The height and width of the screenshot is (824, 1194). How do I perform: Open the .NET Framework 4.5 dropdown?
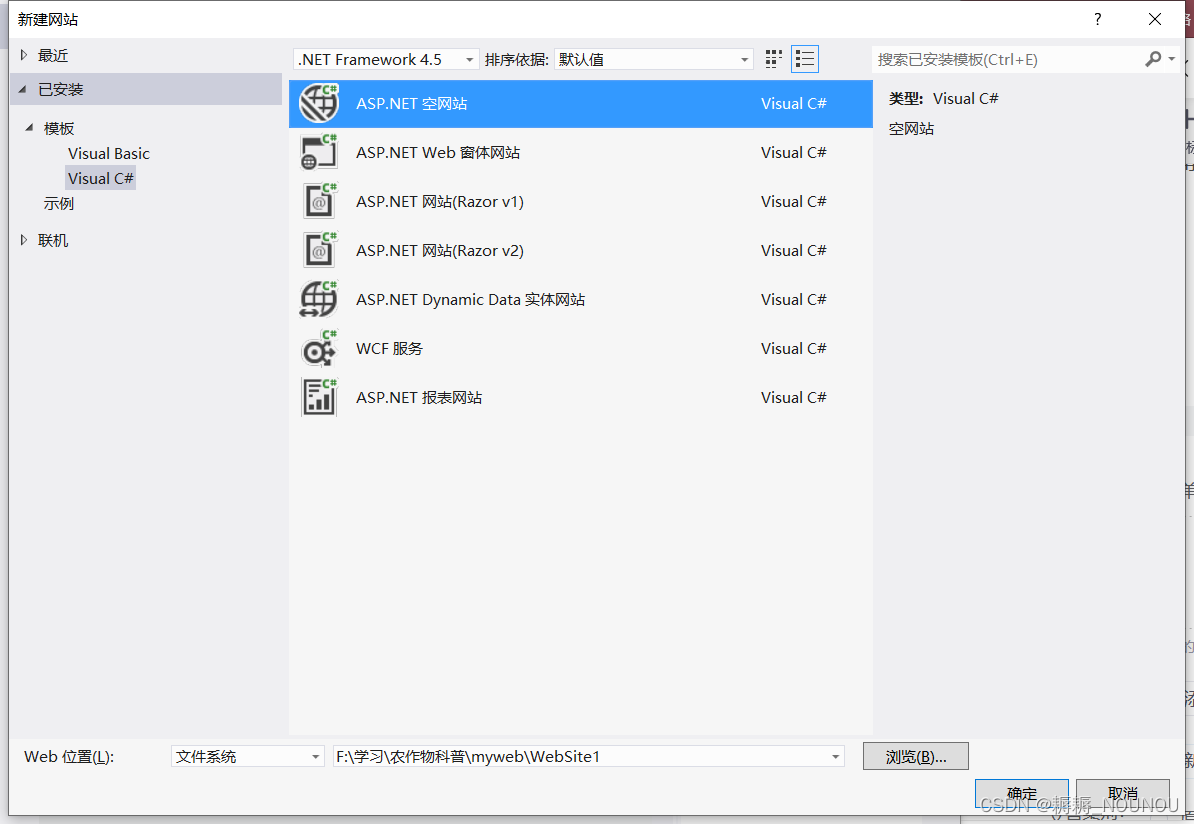[386, 59]
